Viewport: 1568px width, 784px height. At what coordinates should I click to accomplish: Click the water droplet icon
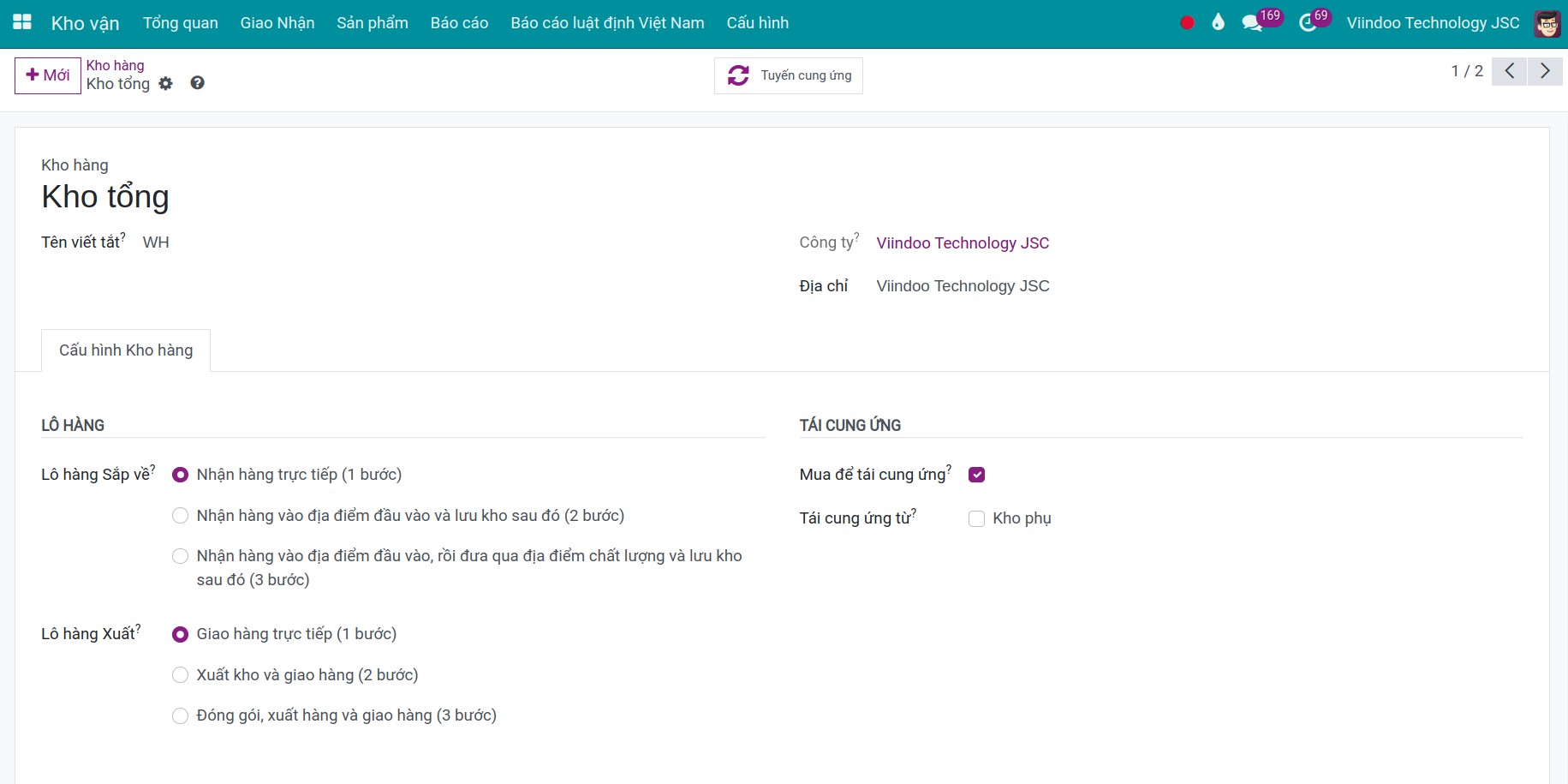click(x=1218, y=23)
